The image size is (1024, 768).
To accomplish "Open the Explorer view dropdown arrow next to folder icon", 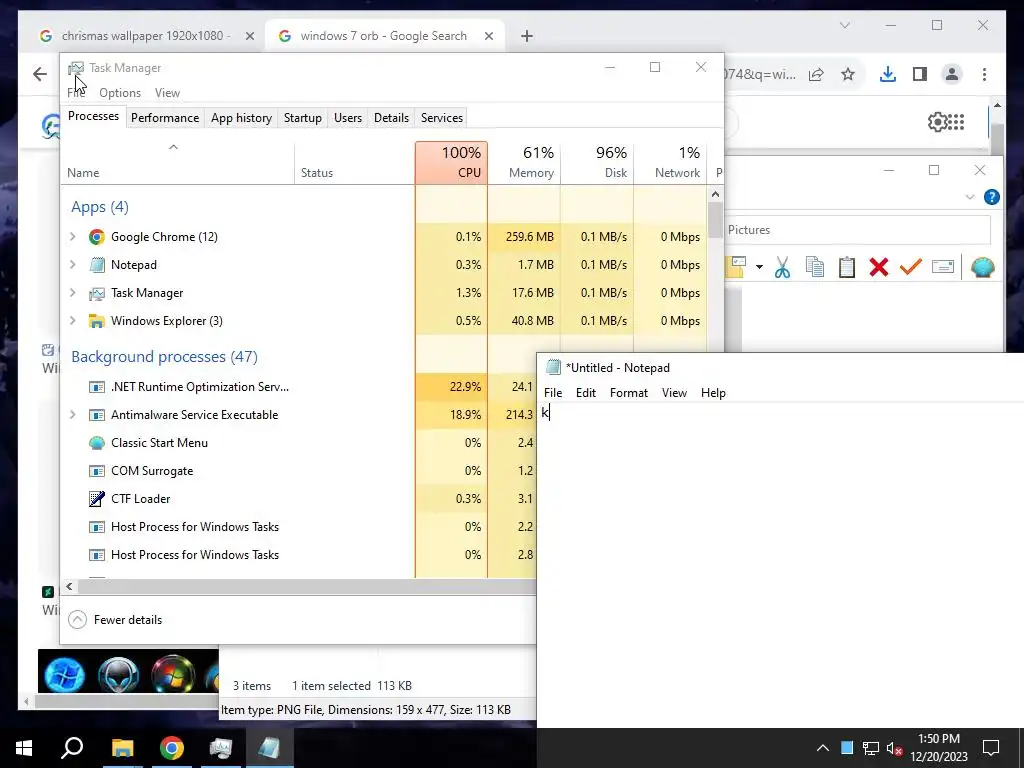I will pyautogui.click(x=759, y=266).
